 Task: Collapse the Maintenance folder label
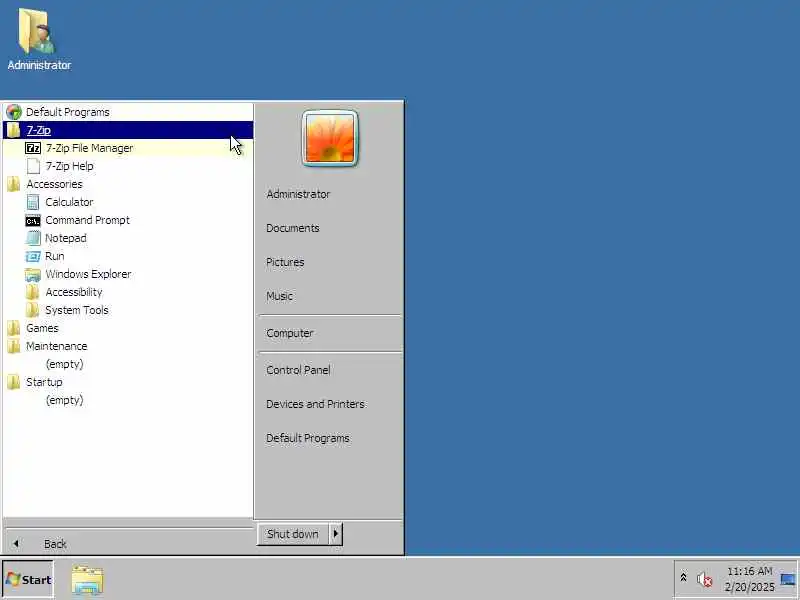point(57,346)
